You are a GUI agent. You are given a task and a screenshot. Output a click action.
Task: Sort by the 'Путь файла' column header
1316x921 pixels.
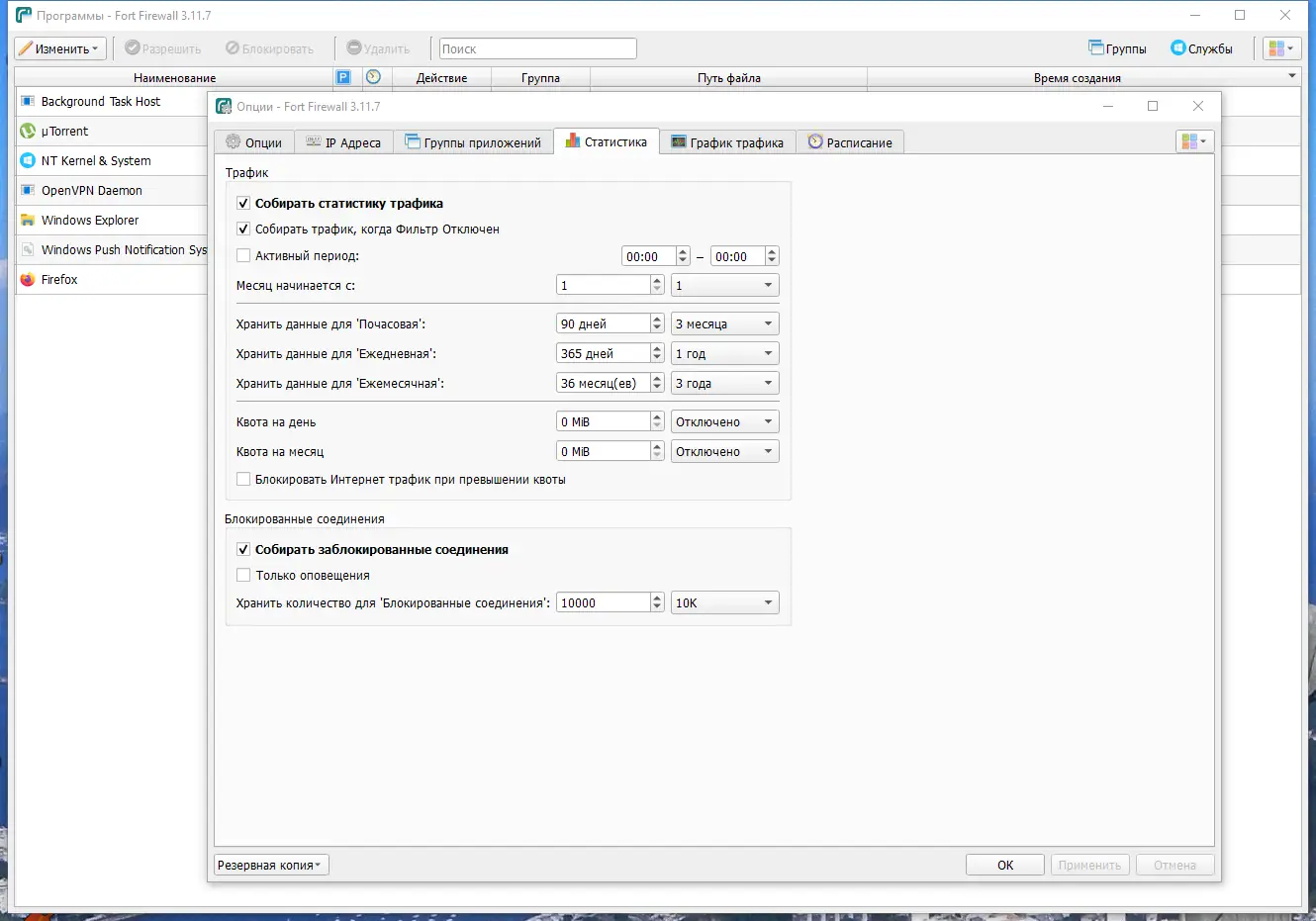click(729, 77)
